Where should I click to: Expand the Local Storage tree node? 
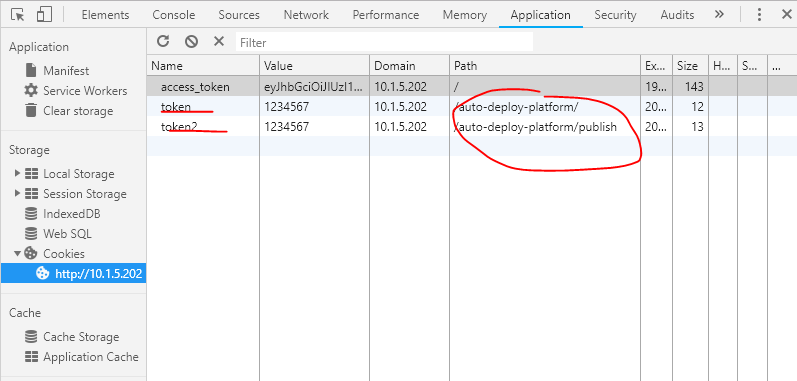coord(18,174)
